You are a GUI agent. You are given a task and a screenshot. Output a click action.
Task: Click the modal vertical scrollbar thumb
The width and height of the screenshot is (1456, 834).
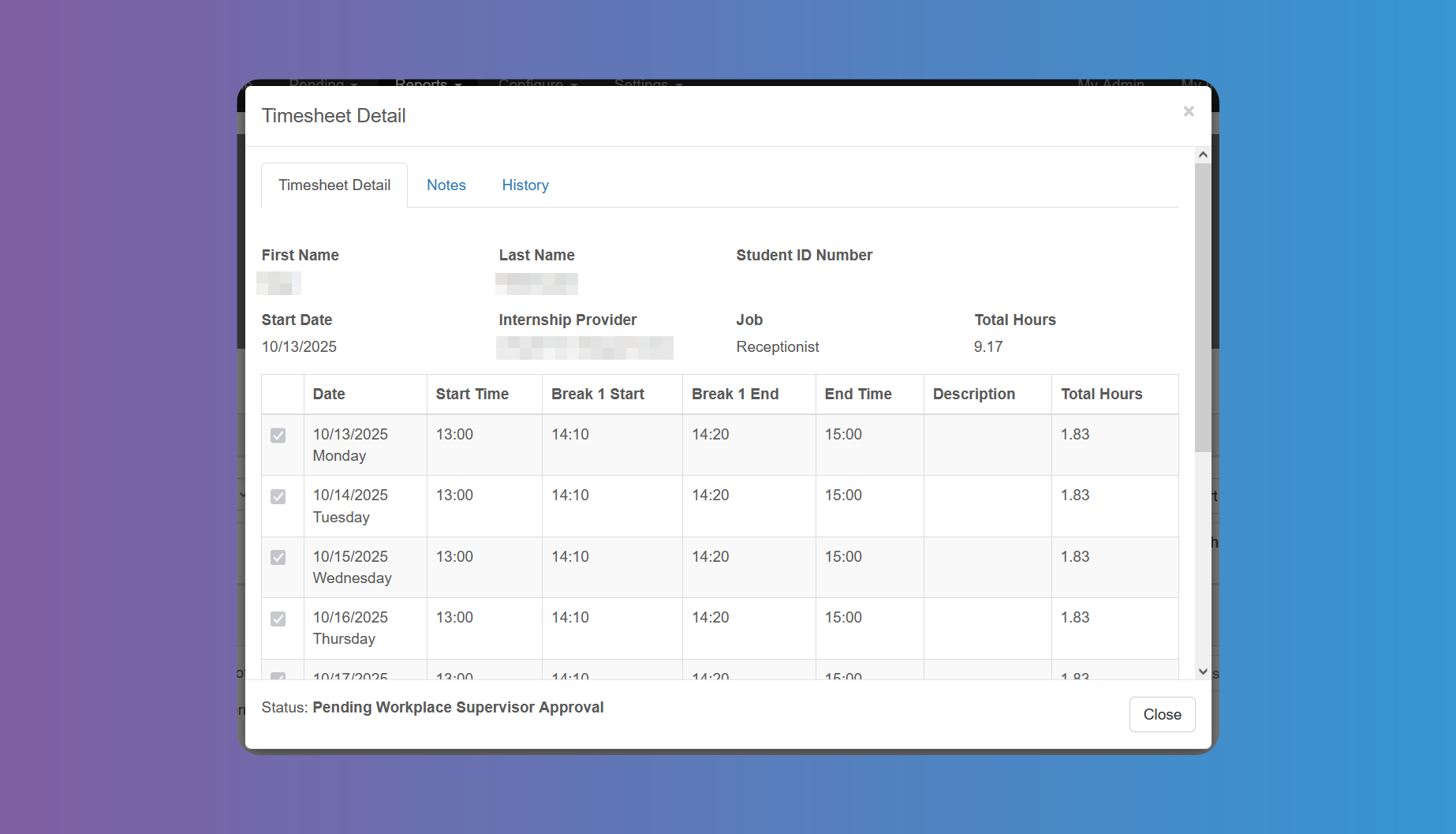click(1203, 308)
